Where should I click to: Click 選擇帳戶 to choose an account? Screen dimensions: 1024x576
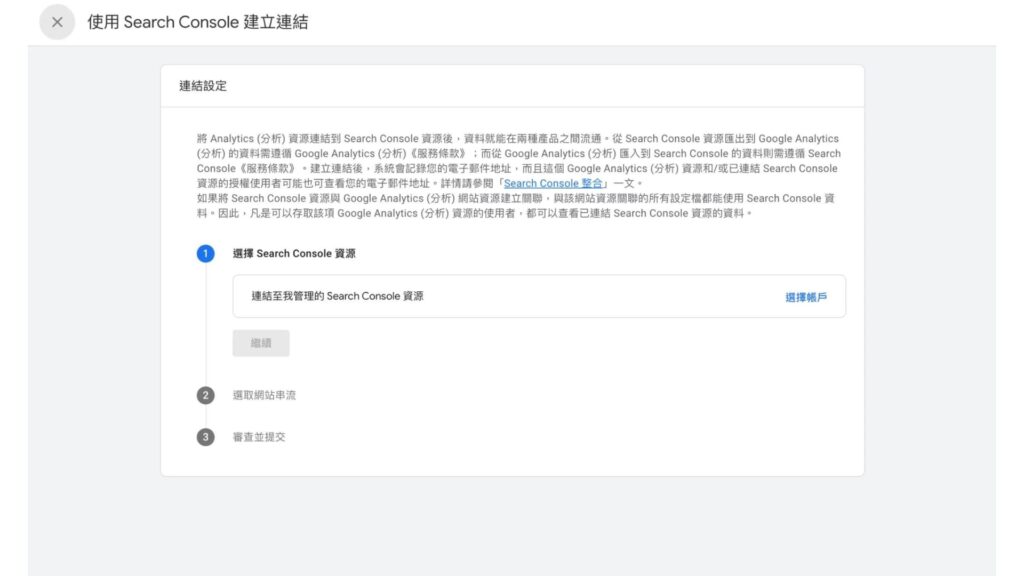[x=806, y=297]
